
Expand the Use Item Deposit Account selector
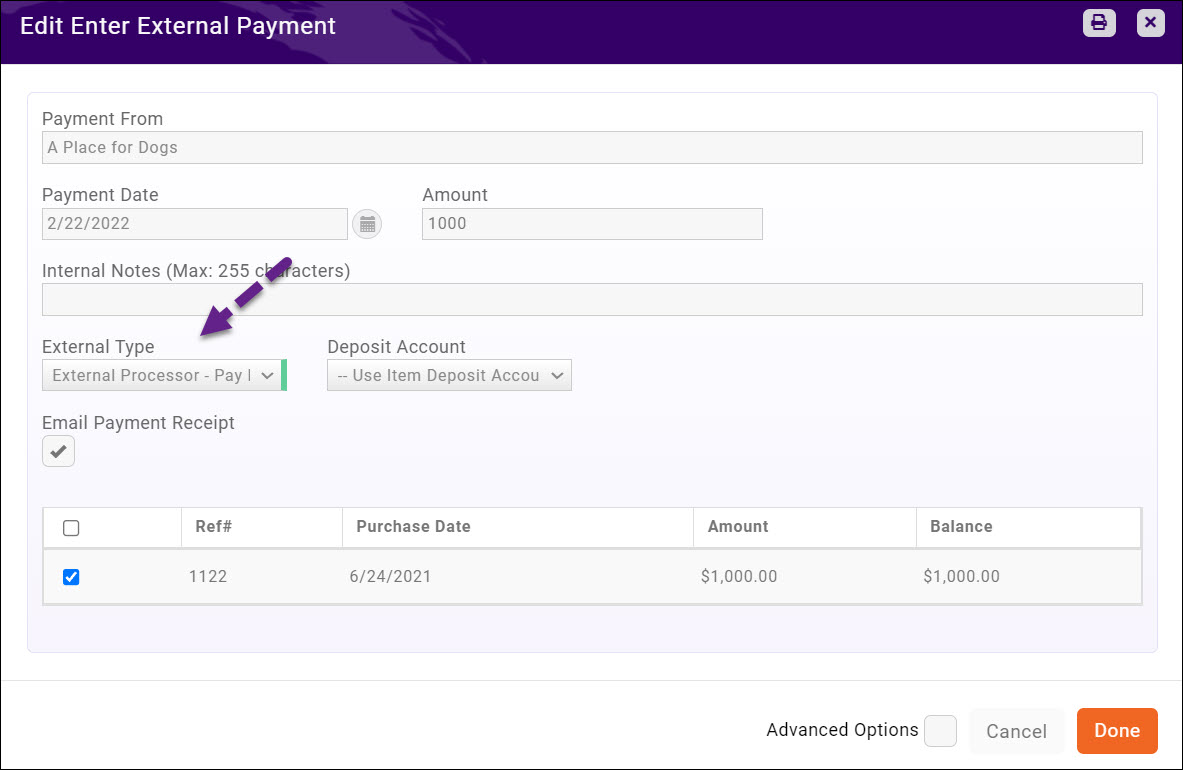(x=449, y=375)
